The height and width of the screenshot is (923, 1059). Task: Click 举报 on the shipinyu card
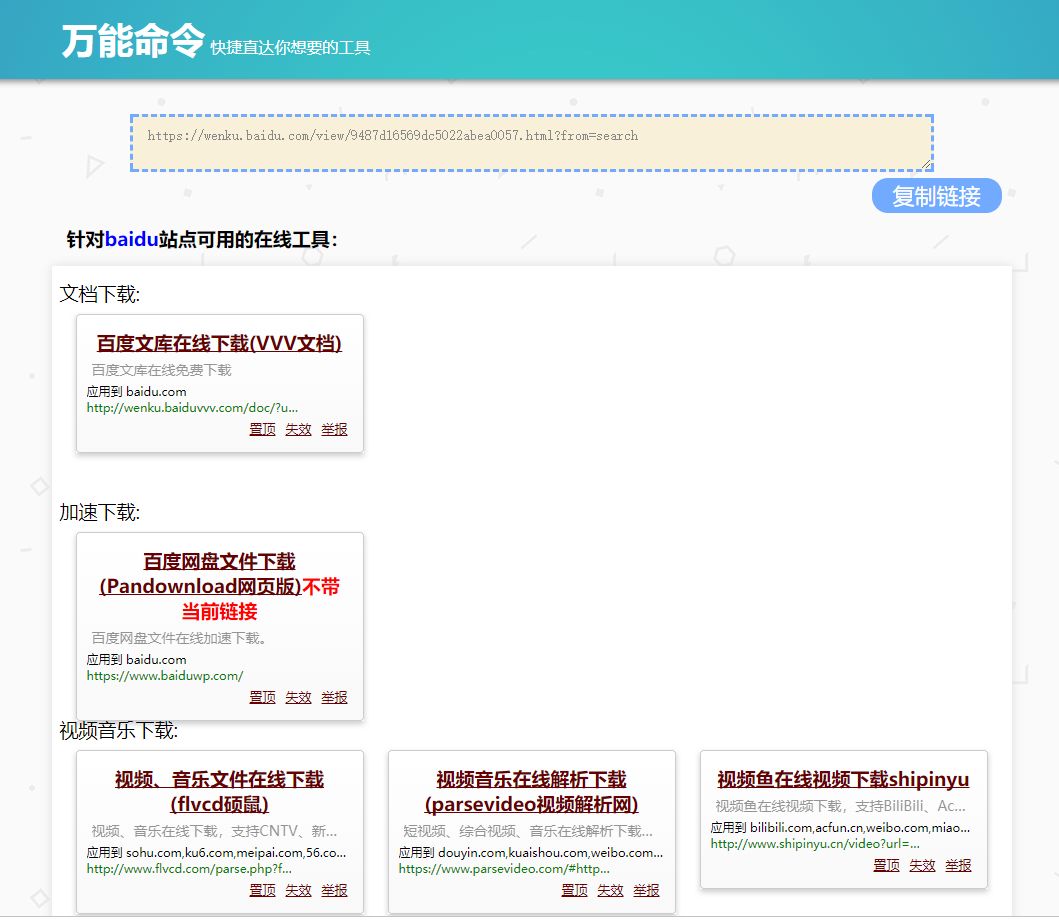click(x=958, y=866)
